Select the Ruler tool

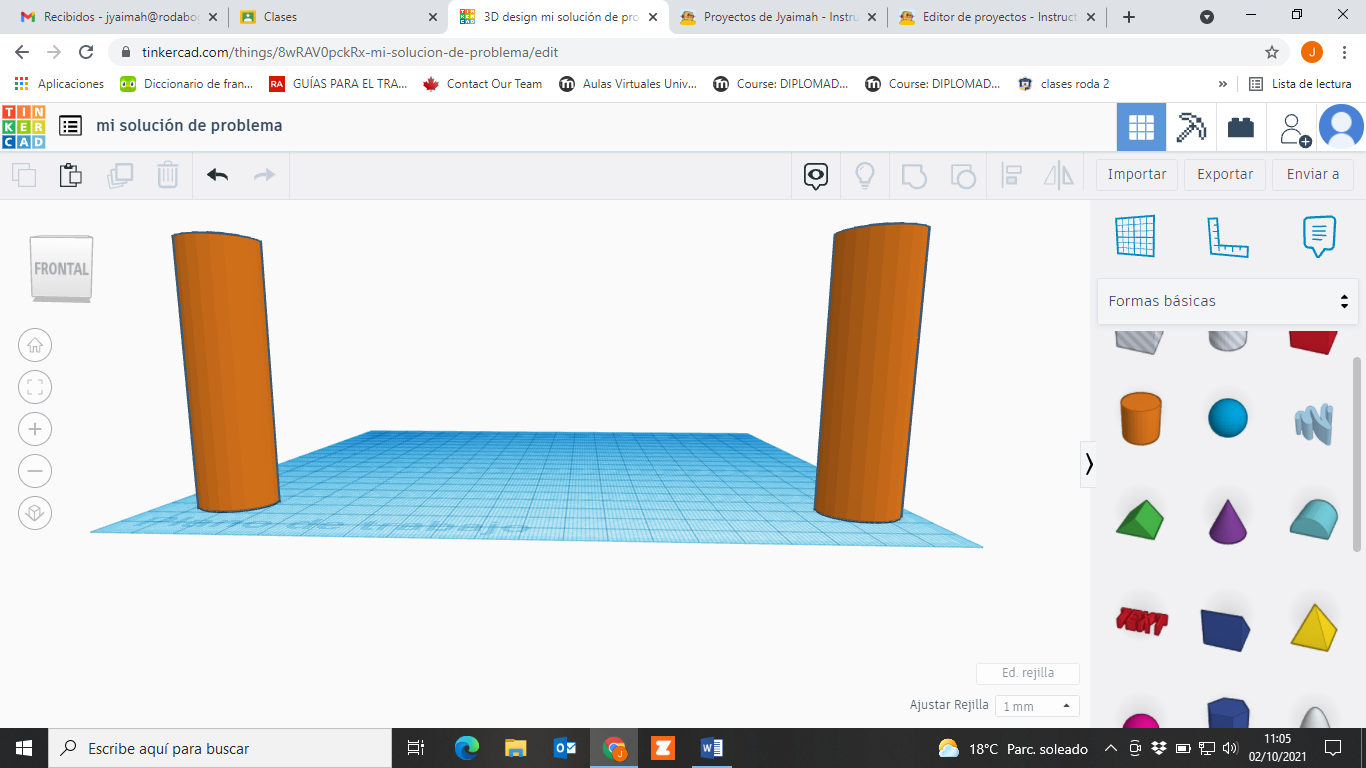[1227, 236]
